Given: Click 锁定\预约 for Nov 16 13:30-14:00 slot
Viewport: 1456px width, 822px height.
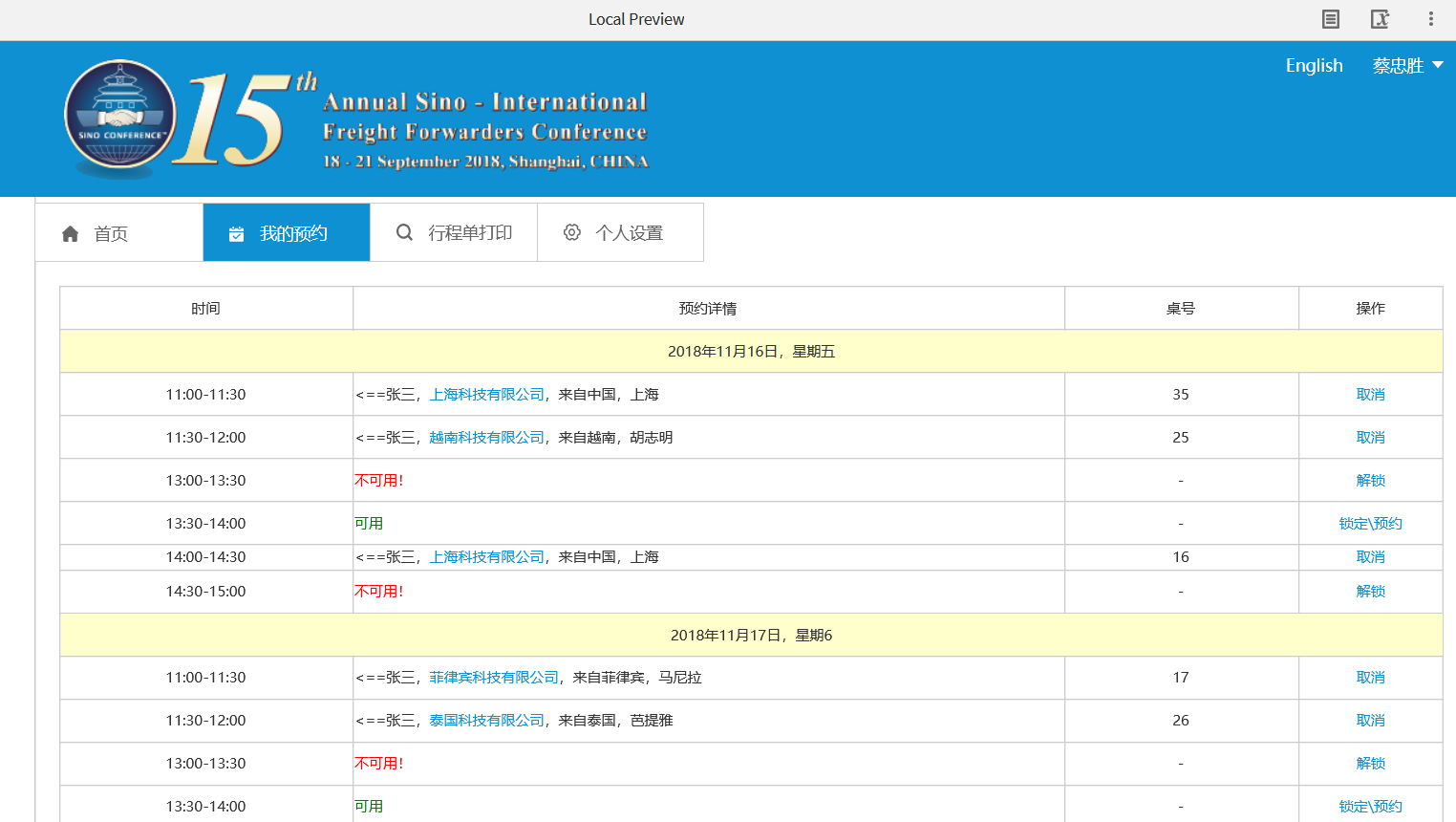Looking at the screenshot, I should click(1370, 524).
